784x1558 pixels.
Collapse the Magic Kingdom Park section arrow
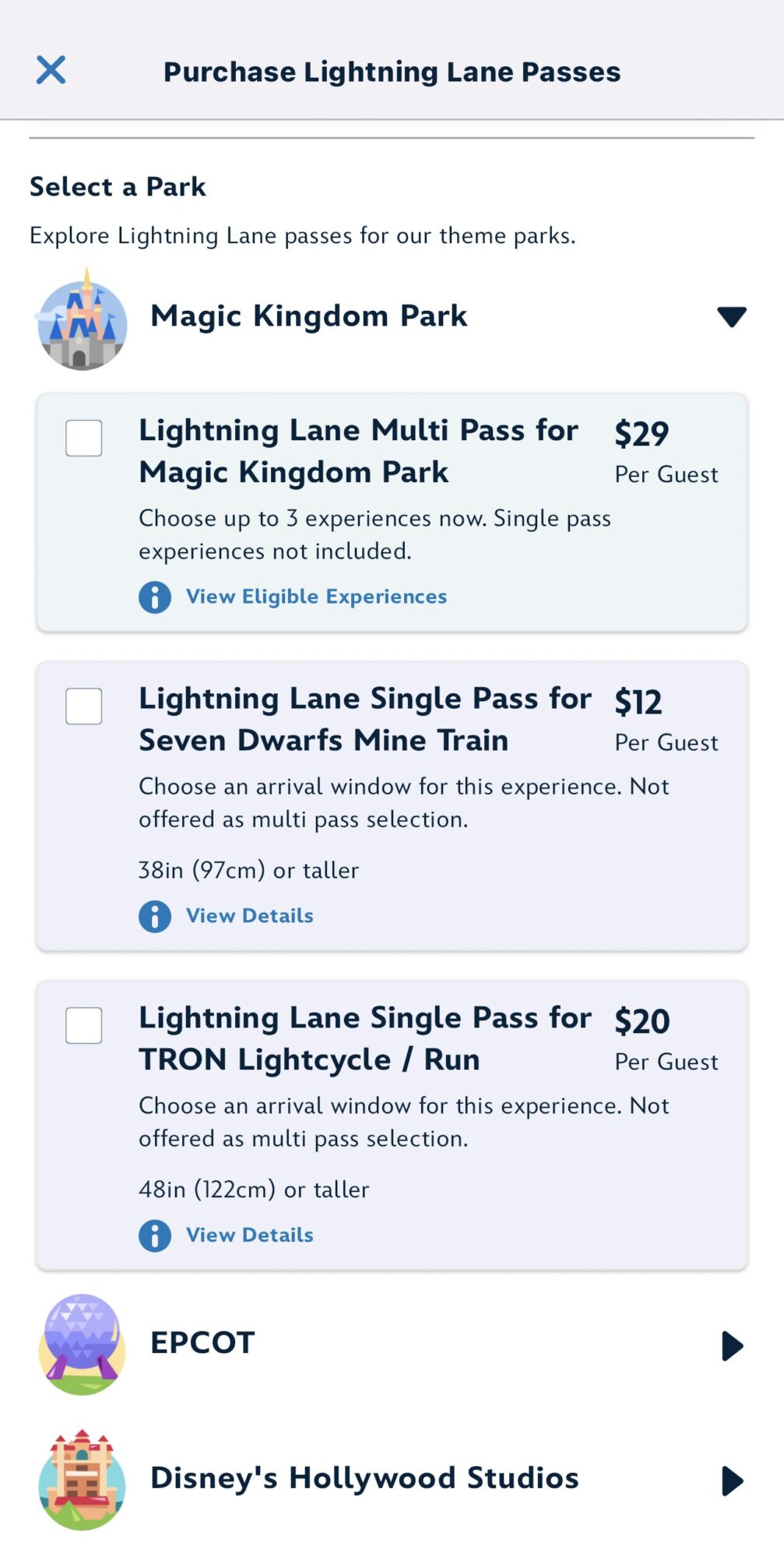pos(731,317)
